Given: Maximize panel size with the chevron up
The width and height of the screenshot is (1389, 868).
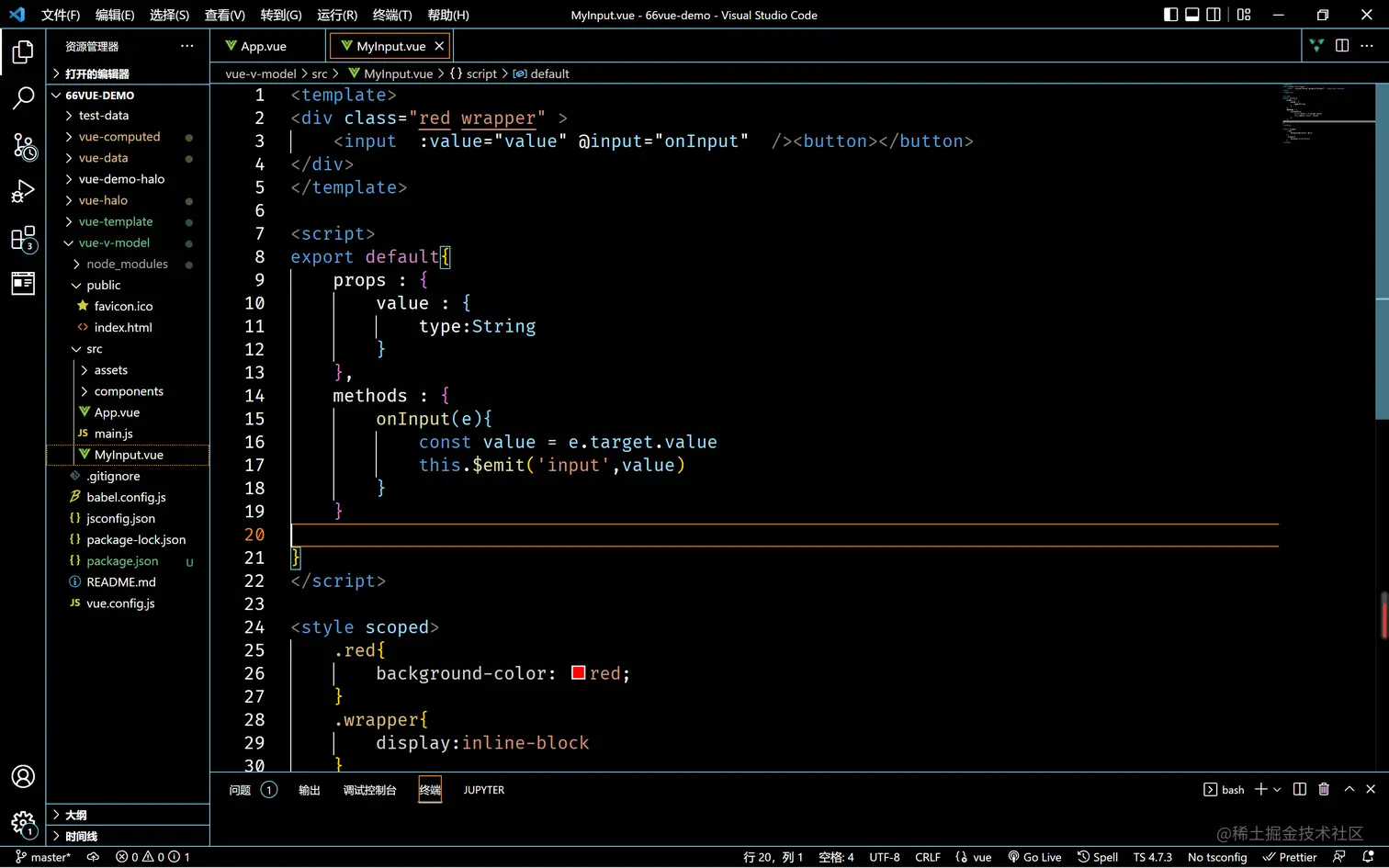Looking at the screenshot, I should 1349,790.
